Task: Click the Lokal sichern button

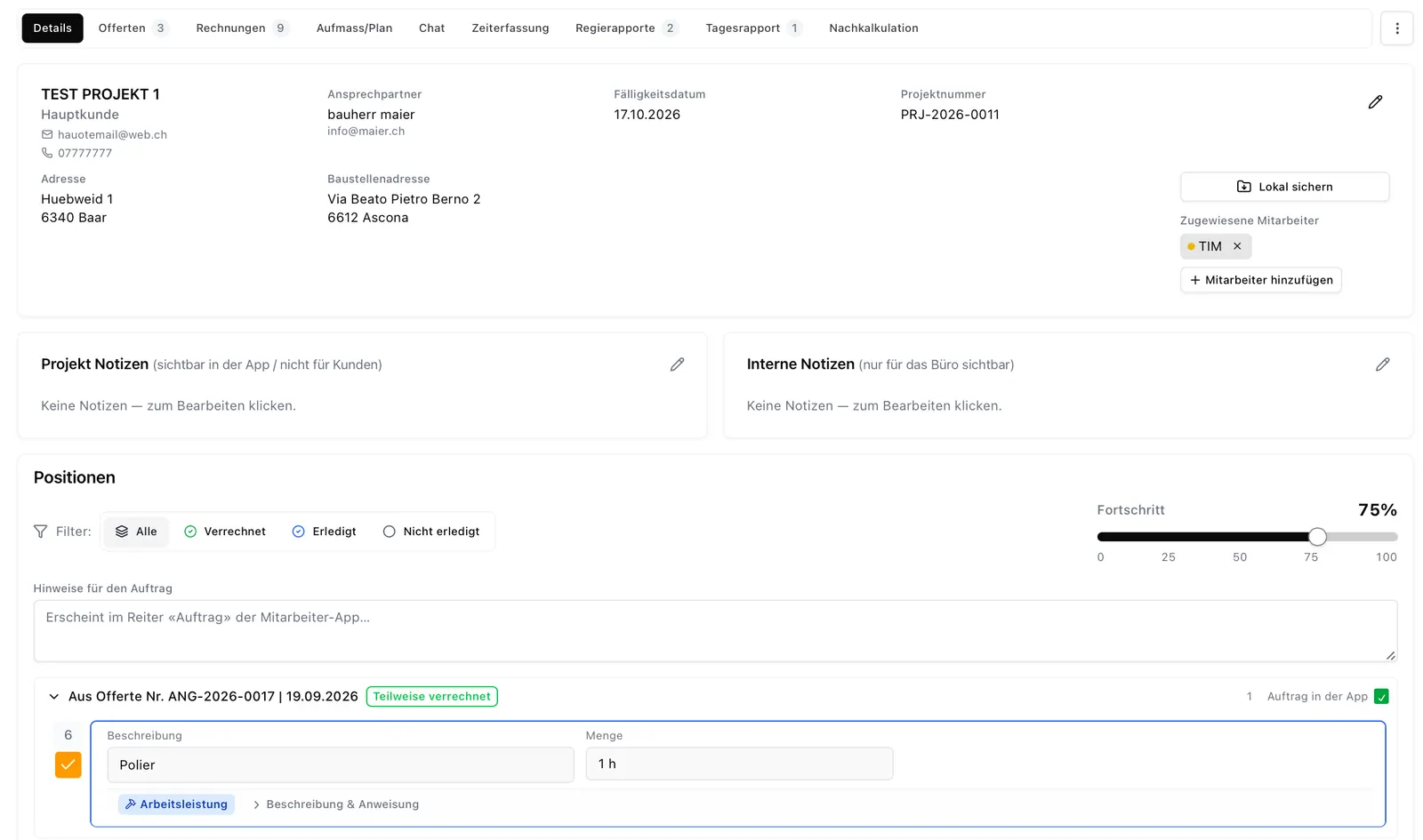Action: point(1284,187)
